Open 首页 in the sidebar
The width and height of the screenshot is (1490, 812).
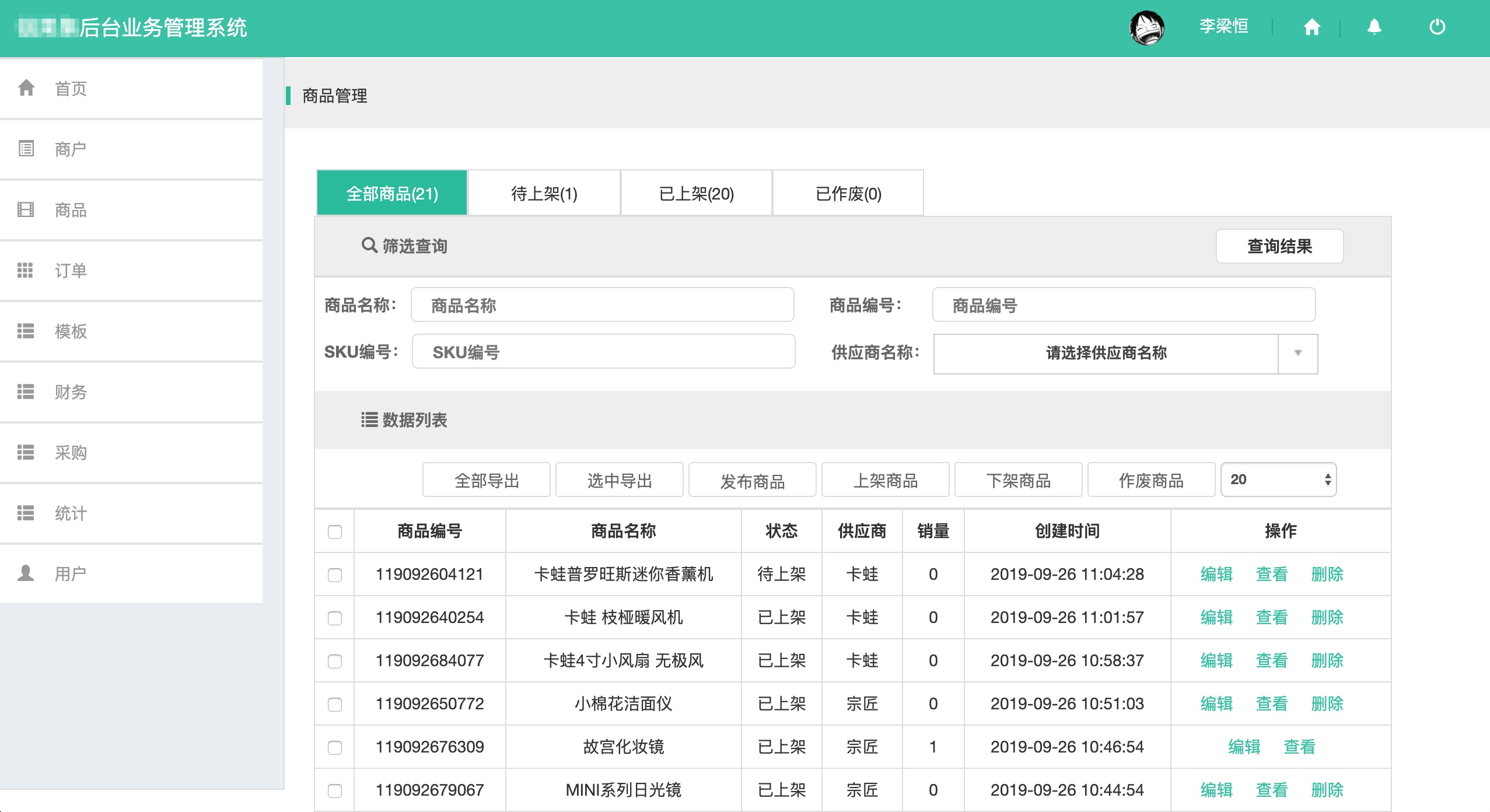click(131, 89)
